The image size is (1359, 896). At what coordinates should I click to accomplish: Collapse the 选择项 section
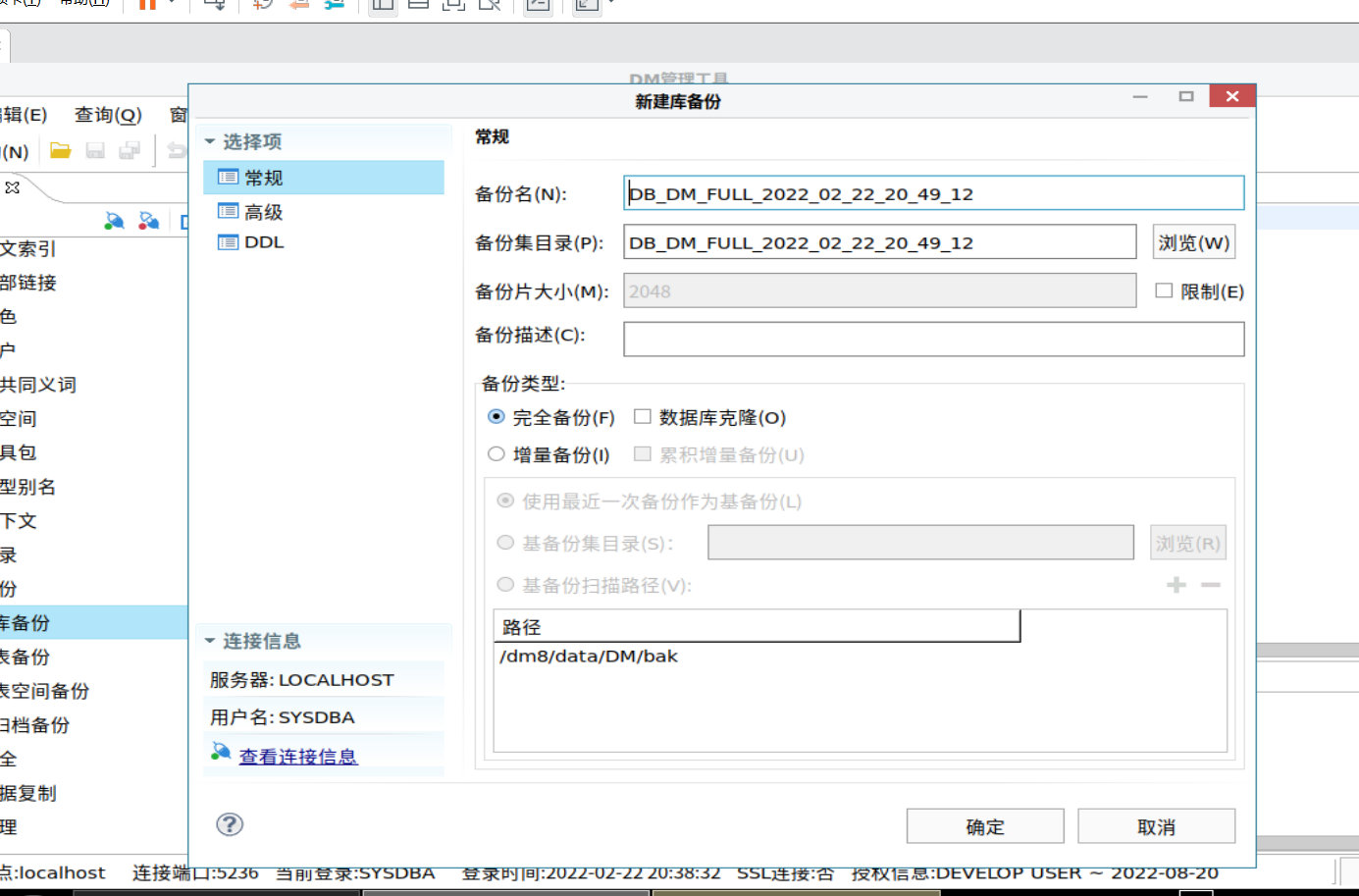pyautogui.click(x=210, y=141)
